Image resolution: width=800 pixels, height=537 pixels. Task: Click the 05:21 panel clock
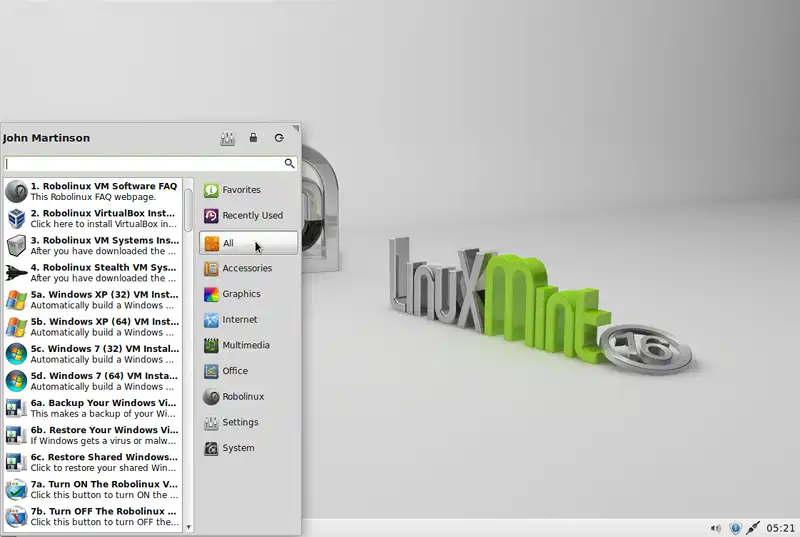tap(780, 528)
